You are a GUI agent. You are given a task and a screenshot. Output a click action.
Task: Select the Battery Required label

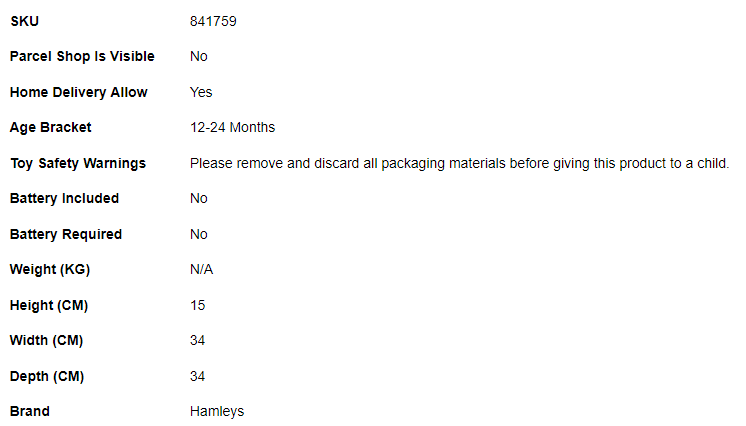coord(66,234)
